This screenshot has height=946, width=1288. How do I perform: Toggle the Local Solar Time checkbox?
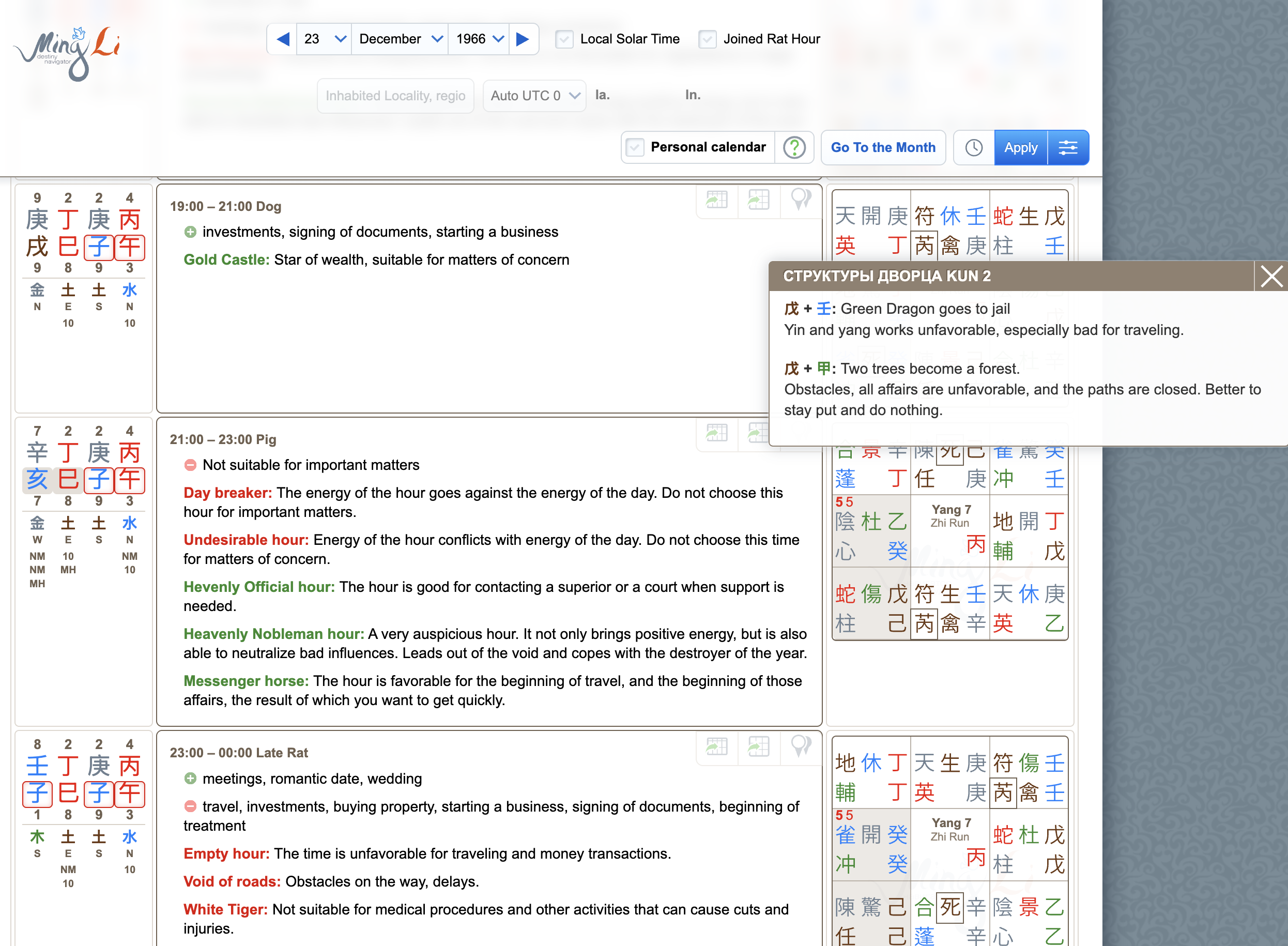pos(564,39)
